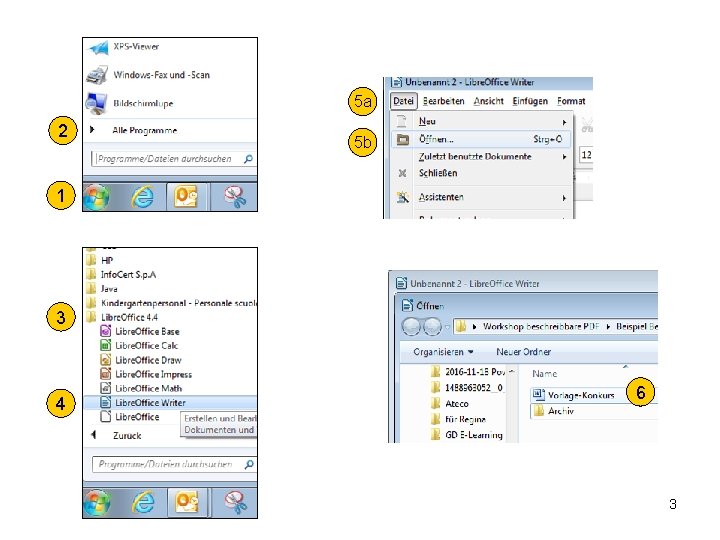This screenshot has height=540, width=720.
Task: Open the Kindergartenpersonal program folder
Action: 171,303
